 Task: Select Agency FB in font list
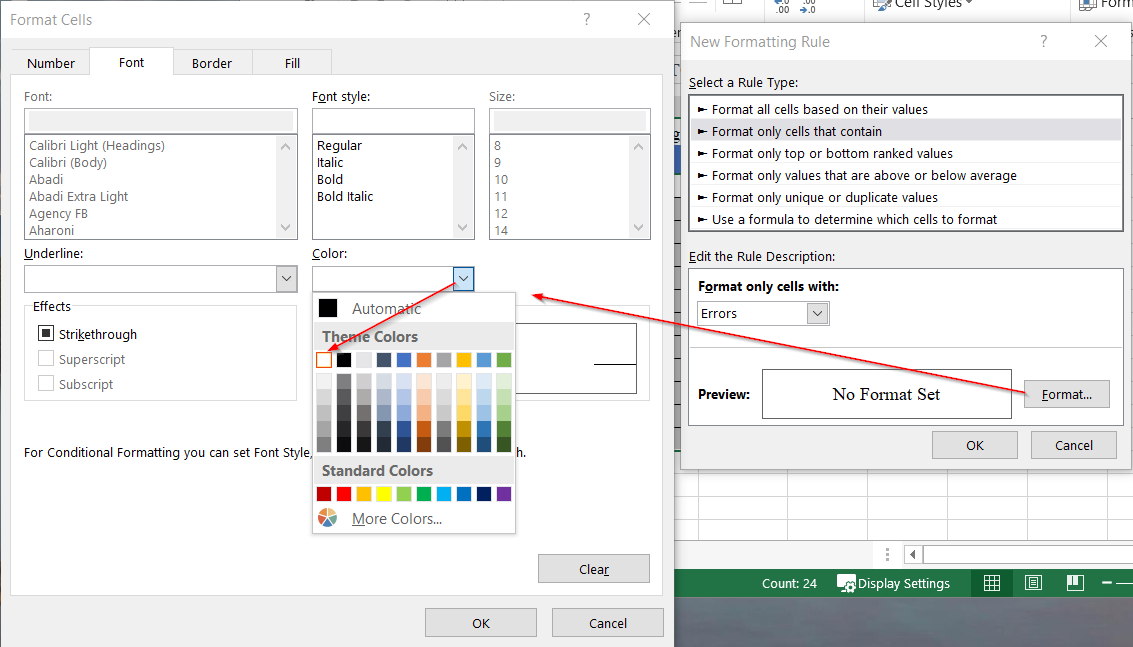click(x=59, y=213)
